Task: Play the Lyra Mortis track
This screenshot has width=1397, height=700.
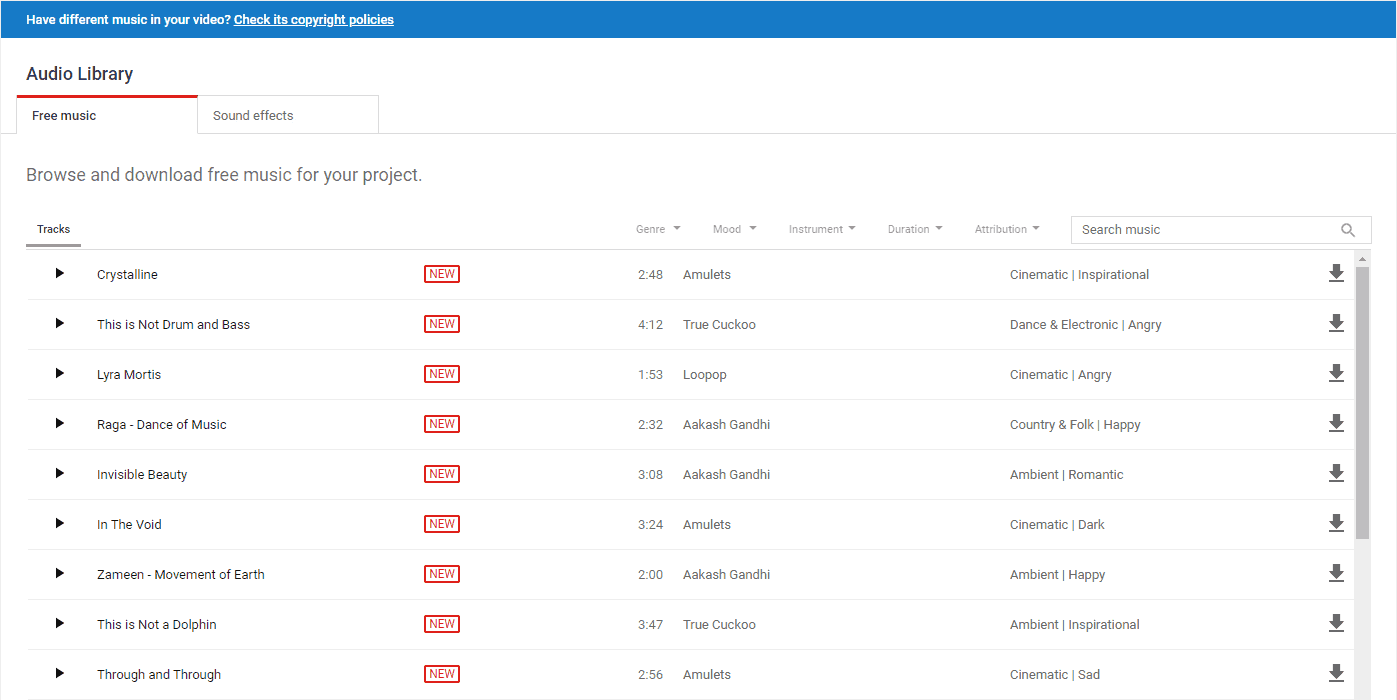Action: pos(60,373)
